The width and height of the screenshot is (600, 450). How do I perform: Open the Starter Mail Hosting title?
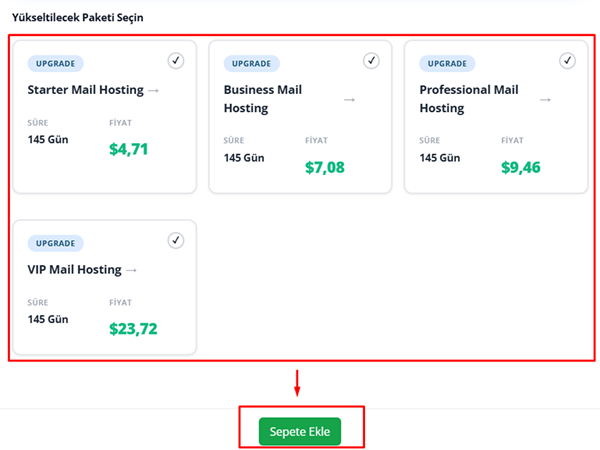pyautogui.click(x=85, y=91)
